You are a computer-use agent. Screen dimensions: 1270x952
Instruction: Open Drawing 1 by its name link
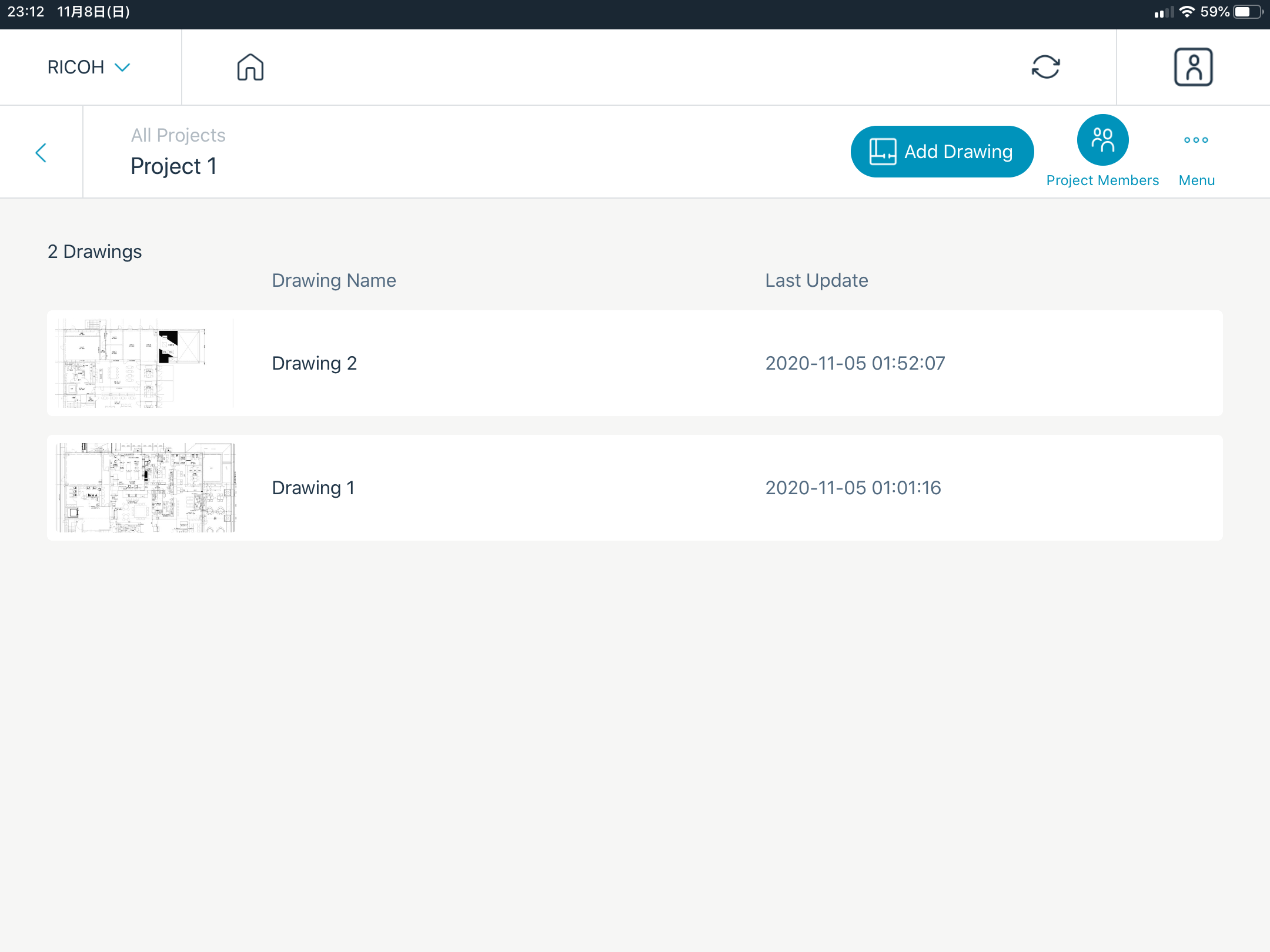[313, 487]
